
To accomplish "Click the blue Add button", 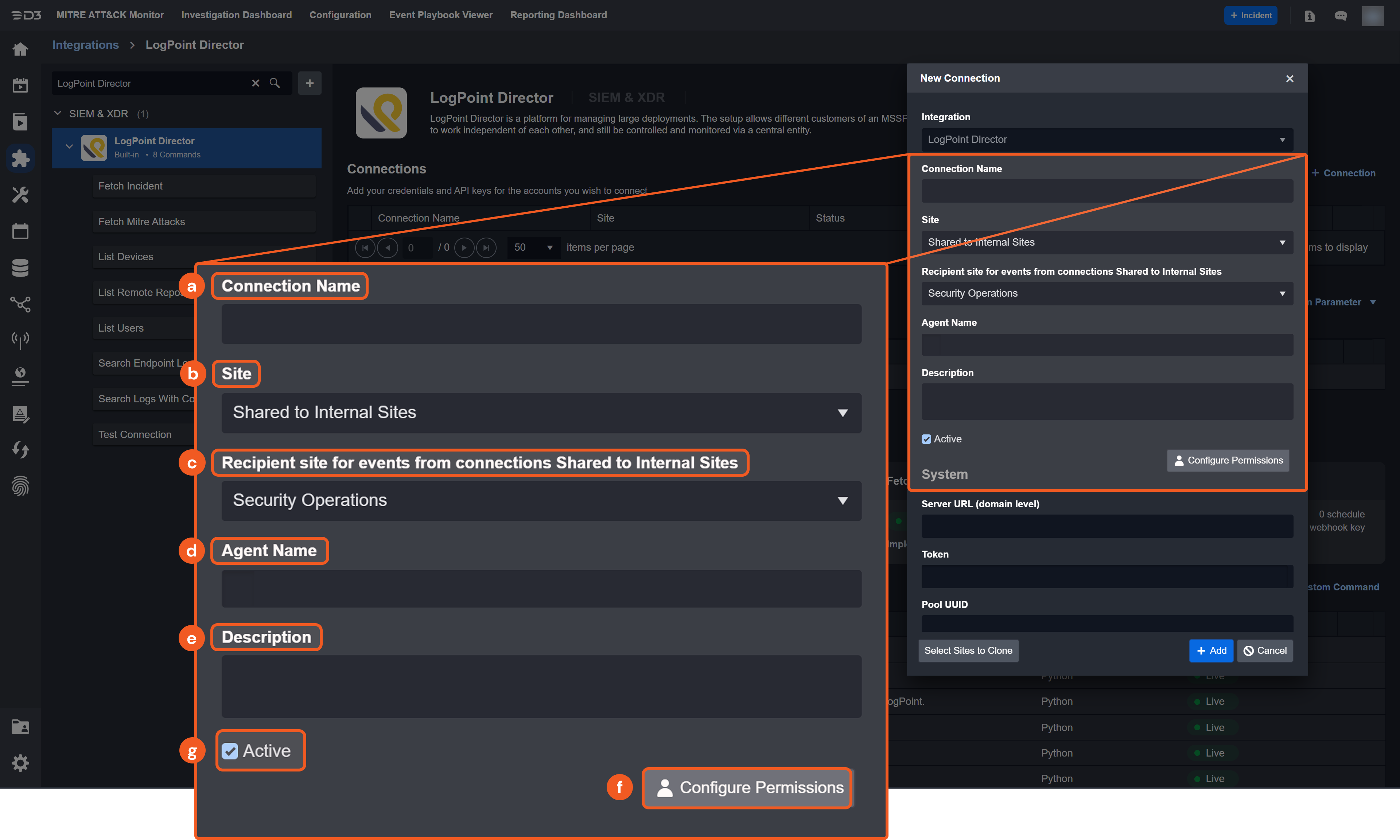I will (x=1211, y=650).
